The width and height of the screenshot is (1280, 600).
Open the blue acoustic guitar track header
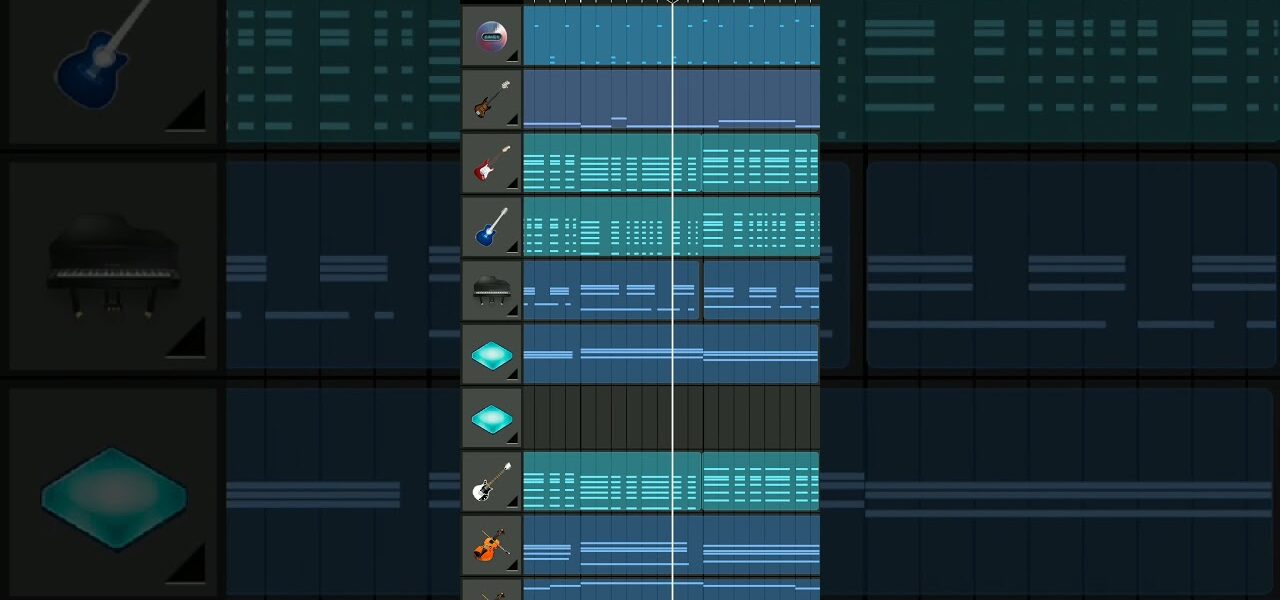(x=491, y=227)
